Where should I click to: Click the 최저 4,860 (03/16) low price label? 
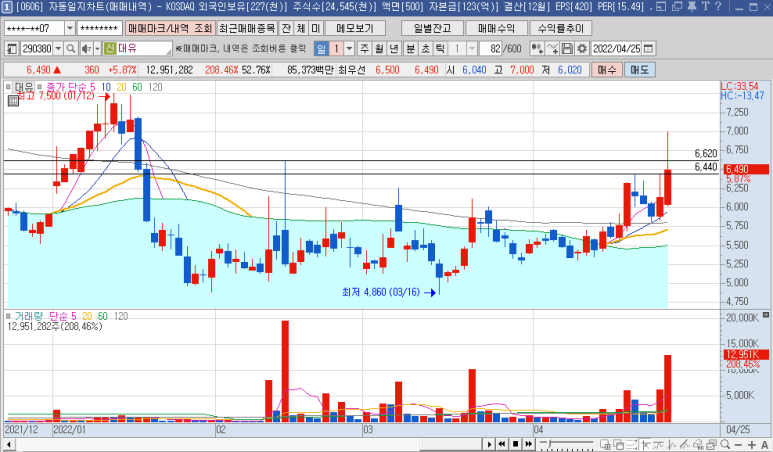tap(381, 292)
